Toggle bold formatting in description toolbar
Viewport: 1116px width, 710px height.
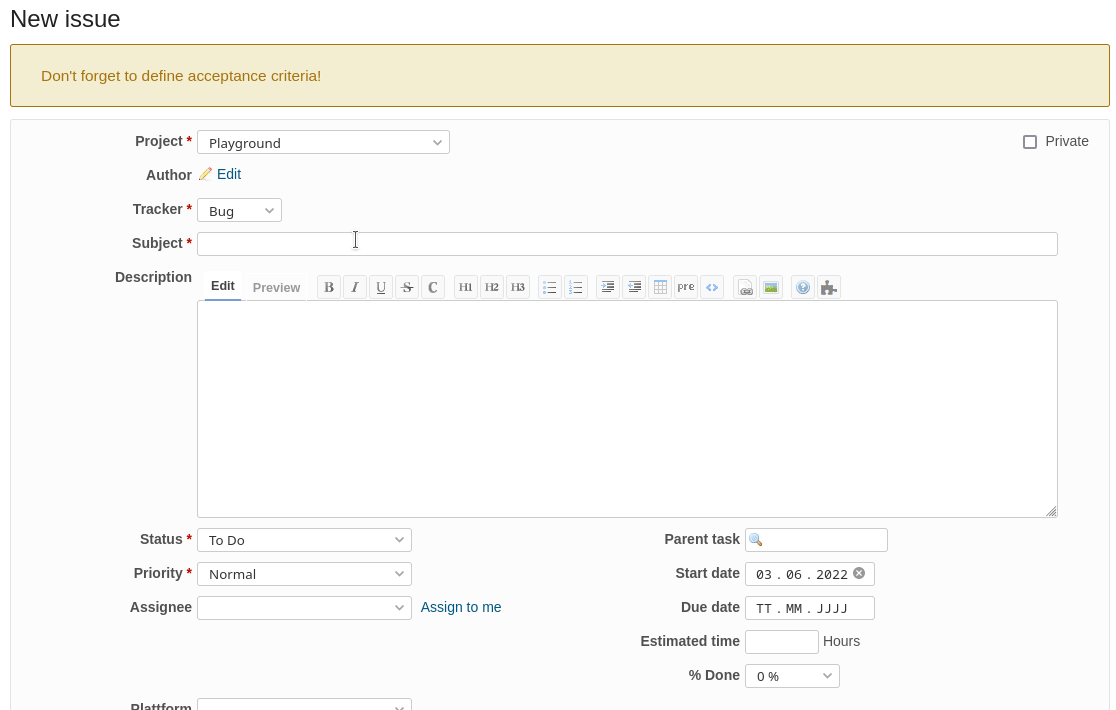click(x=329, y=288)
